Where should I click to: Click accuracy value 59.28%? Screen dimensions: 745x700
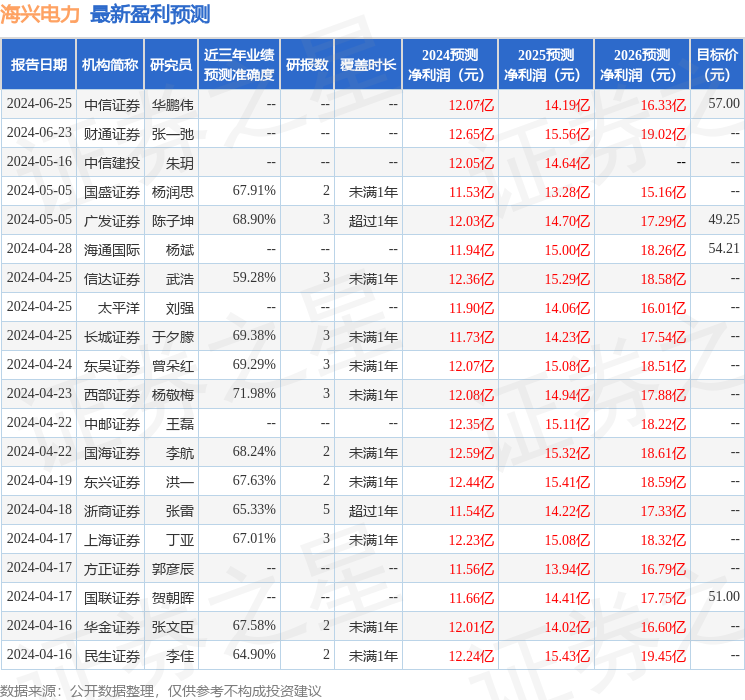tap(254, 278)
